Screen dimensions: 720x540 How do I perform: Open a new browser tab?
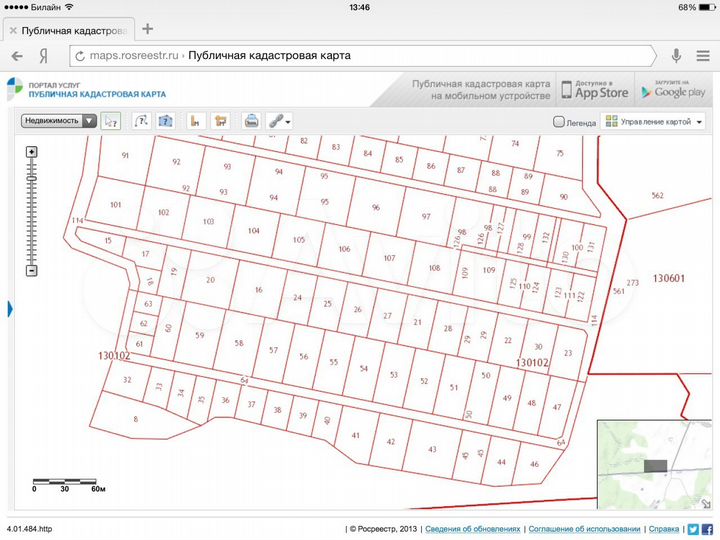click(x=147, y=29)
